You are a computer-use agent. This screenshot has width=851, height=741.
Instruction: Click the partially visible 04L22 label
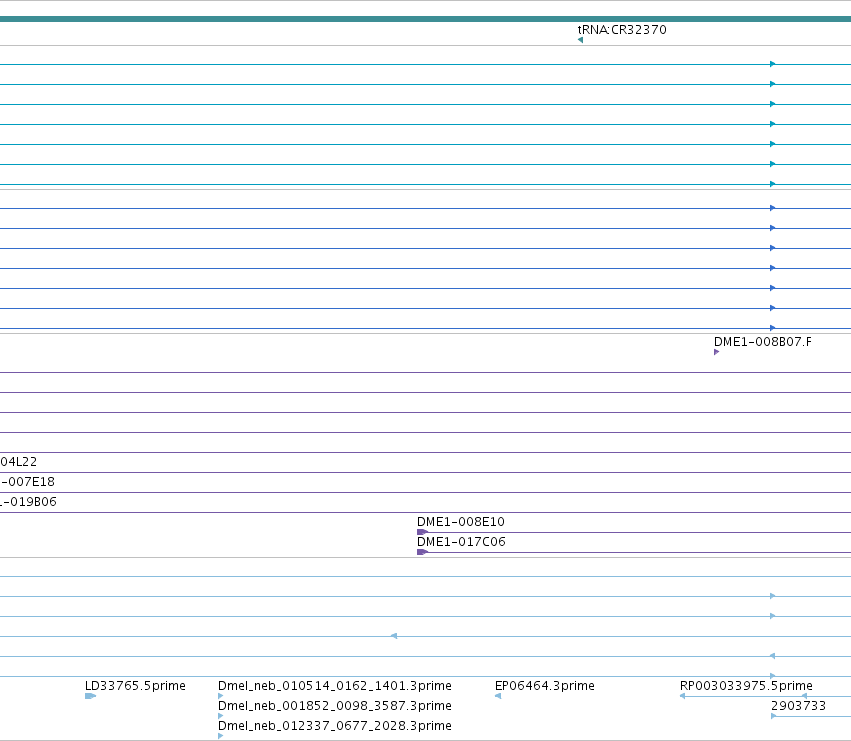point(18,462)
